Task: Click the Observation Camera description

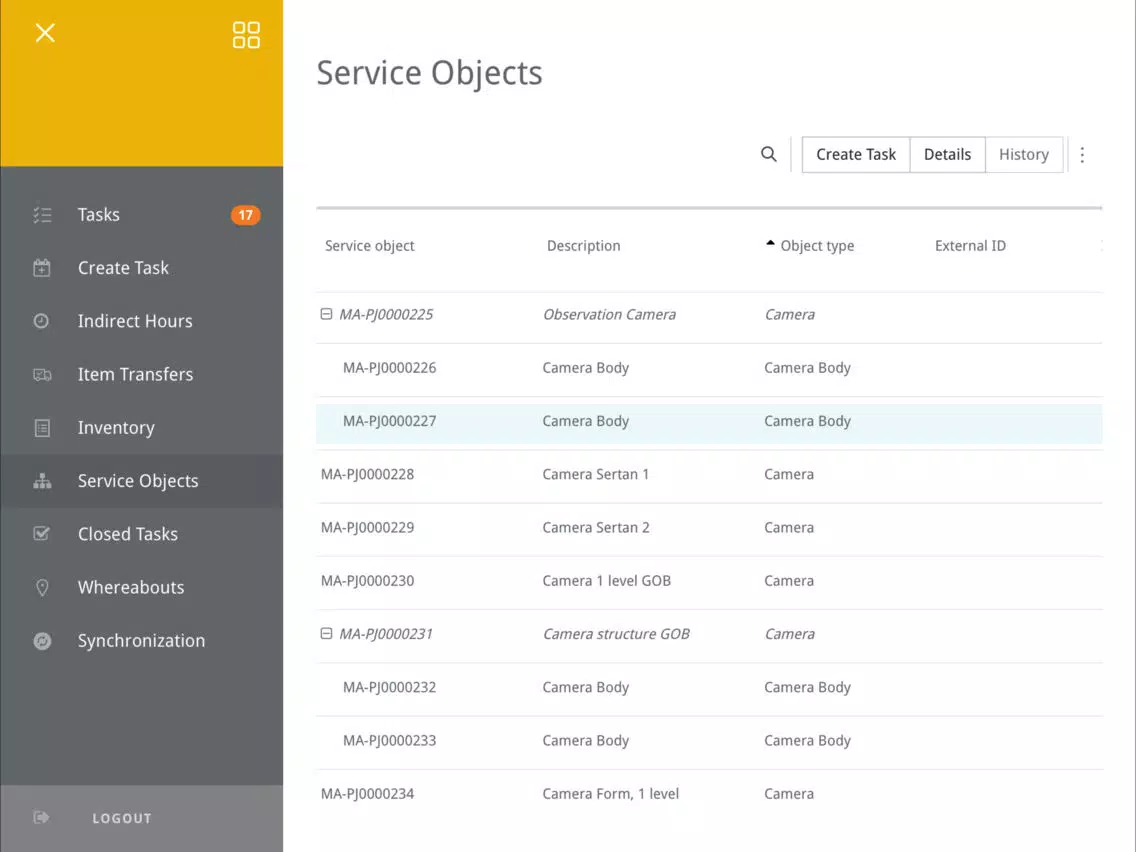Action: pos(609,314)
